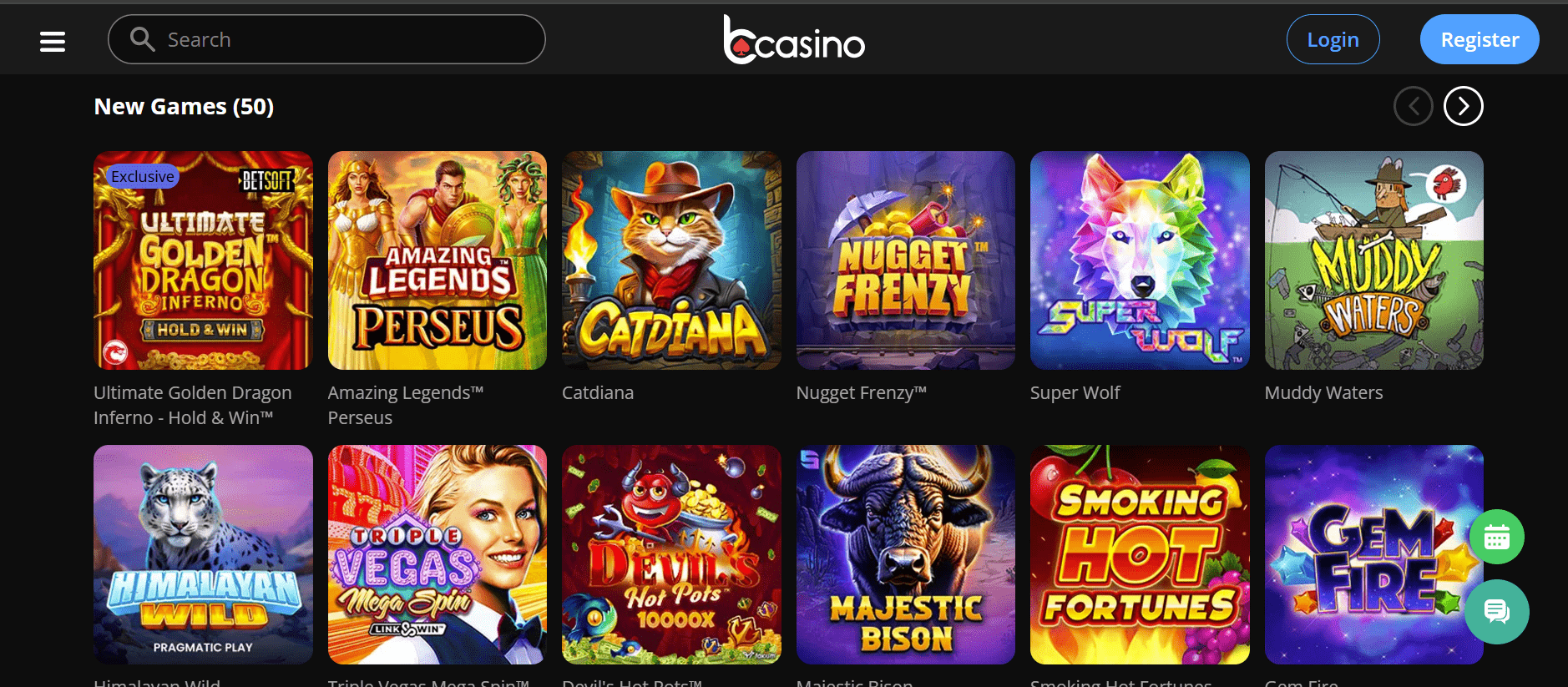Click the Exclusive badge on Golden Dragon
Viewport: 1568px width, 687px height.
143,176
